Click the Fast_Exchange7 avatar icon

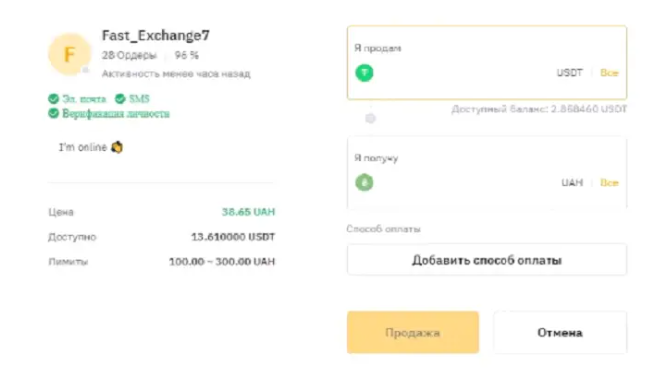(x=69, y=55)
